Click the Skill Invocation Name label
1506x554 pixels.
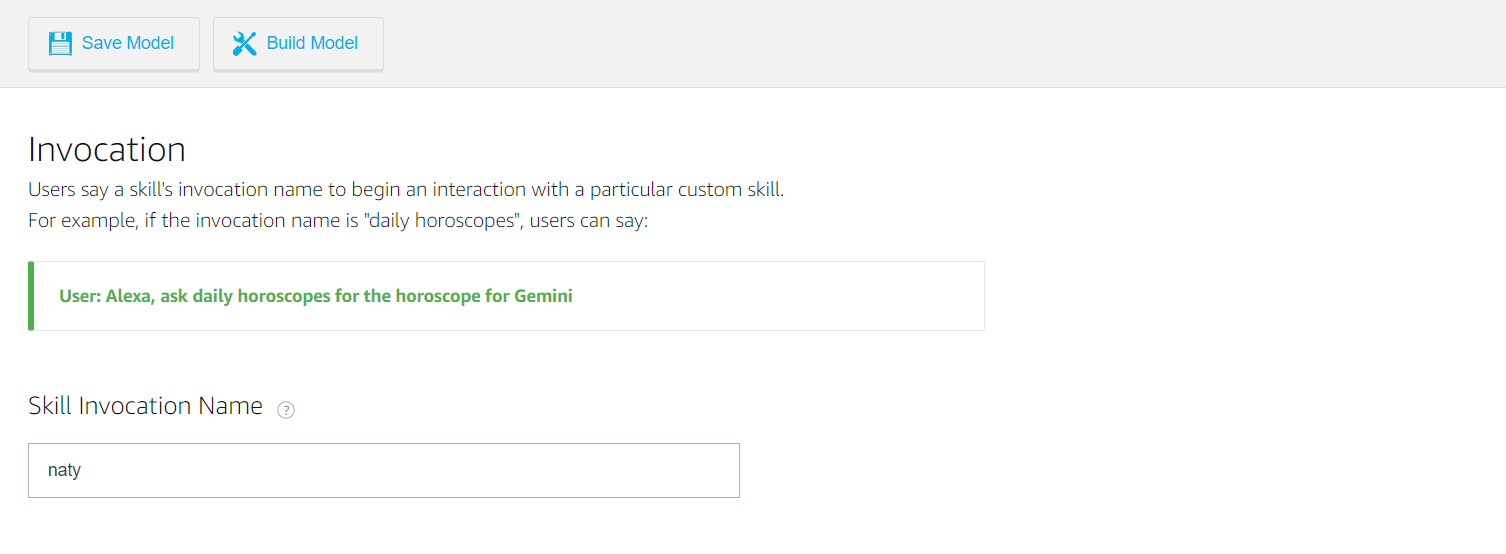click(145, 406)
